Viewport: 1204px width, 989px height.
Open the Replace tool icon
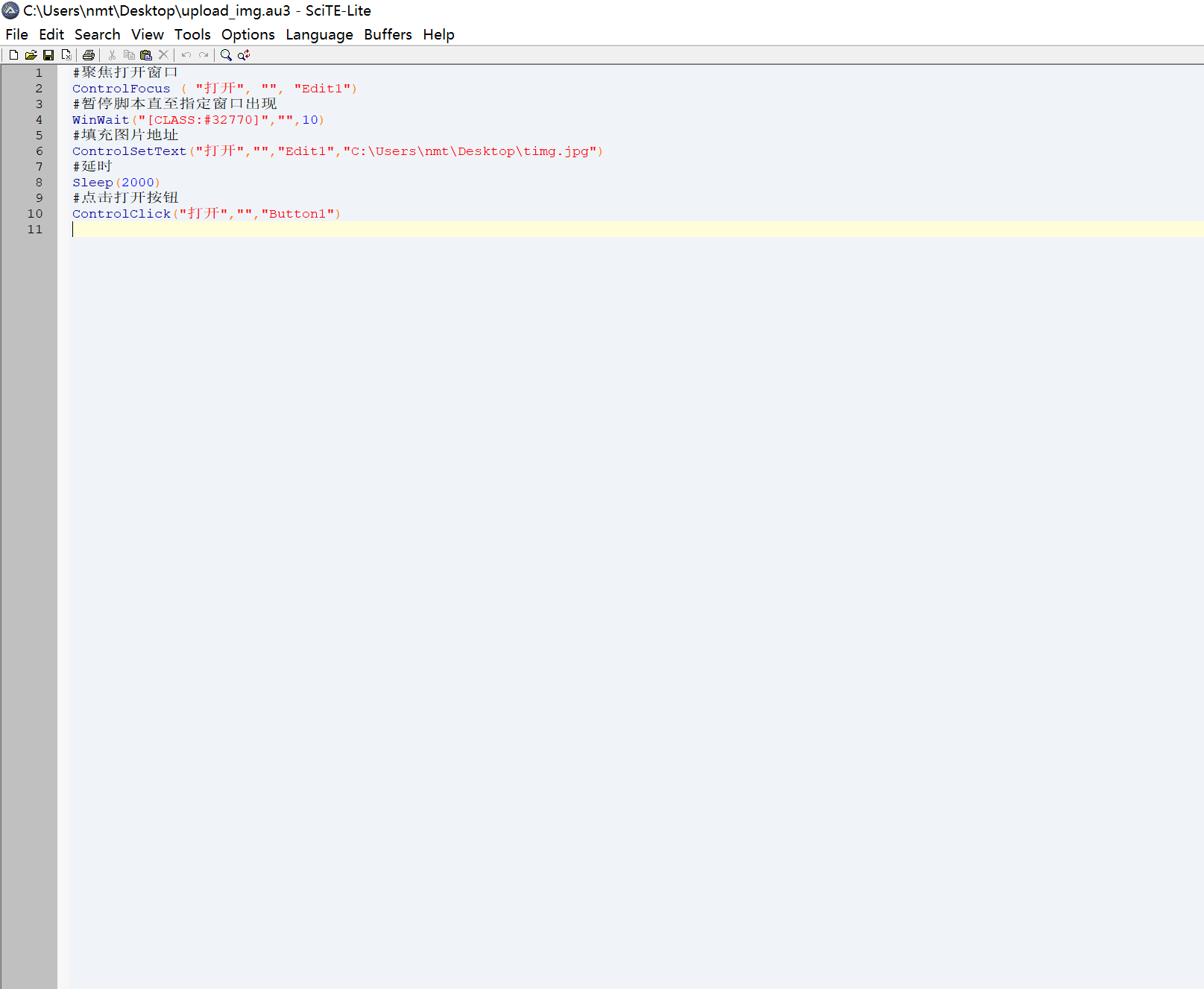click(244, 55)
